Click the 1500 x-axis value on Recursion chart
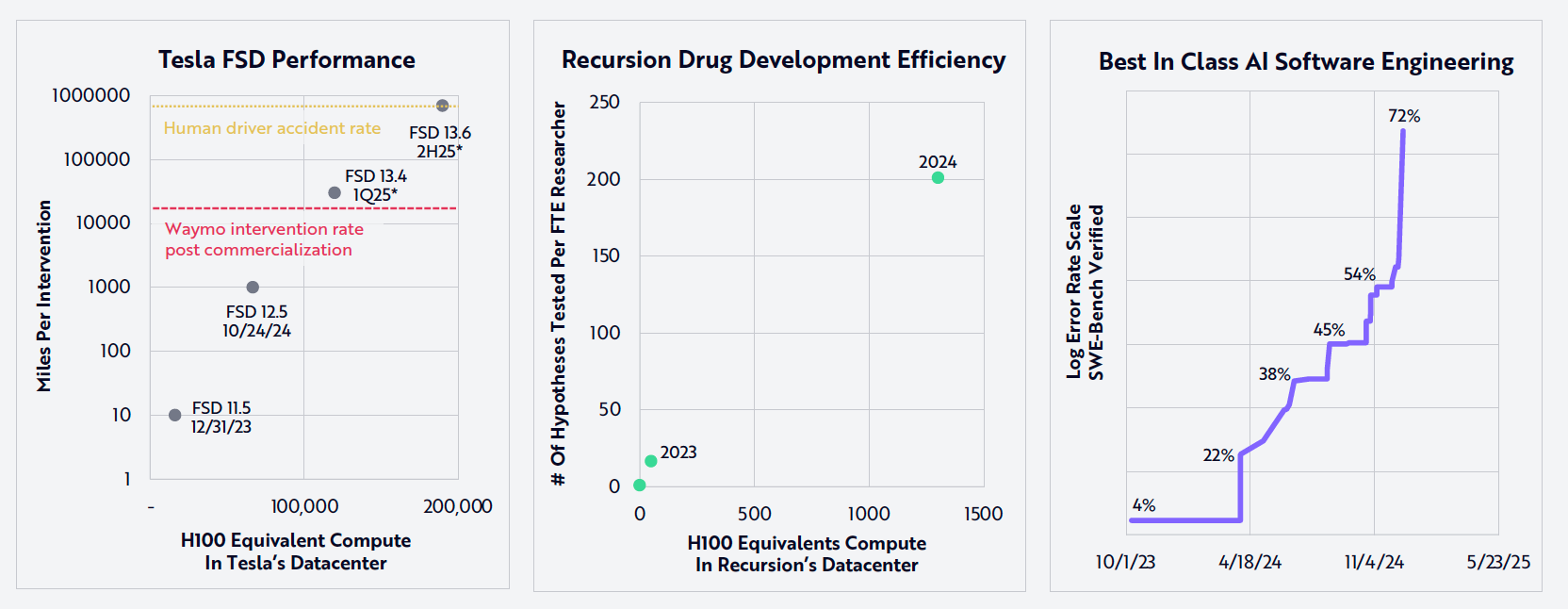The height and width of the screenshot is (609, 1568). point(983,514)
